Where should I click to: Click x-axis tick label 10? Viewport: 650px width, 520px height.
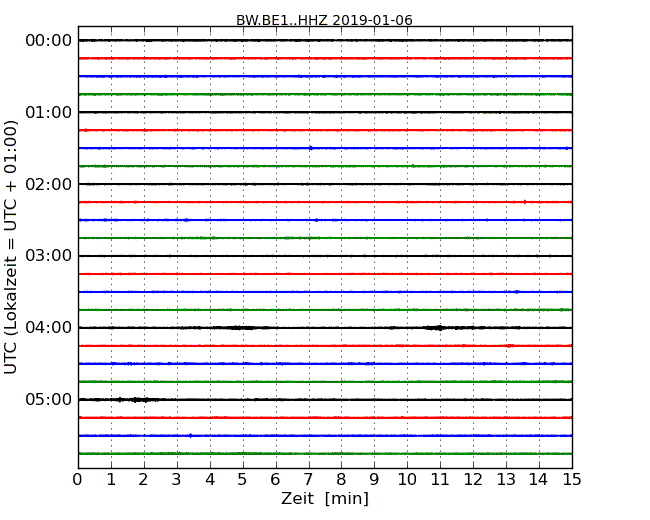407,480
